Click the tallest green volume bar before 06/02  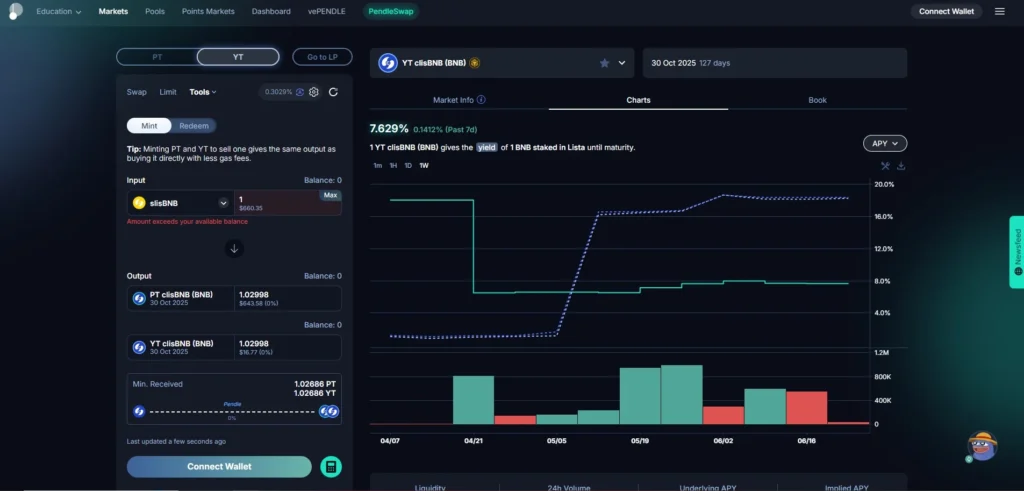pyautogui.click(x=681, y=394)
